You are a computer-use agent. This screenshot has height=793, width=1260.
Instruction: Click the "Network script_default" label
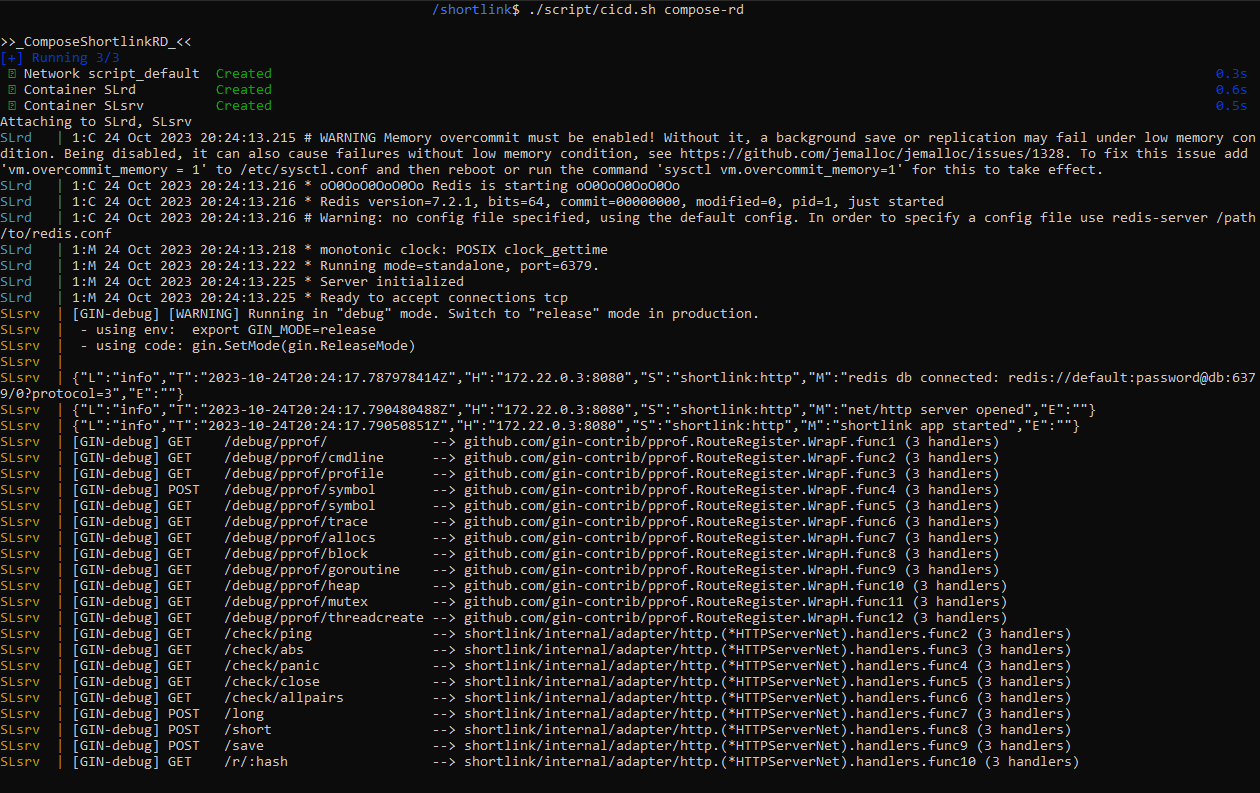click(112, 74)
